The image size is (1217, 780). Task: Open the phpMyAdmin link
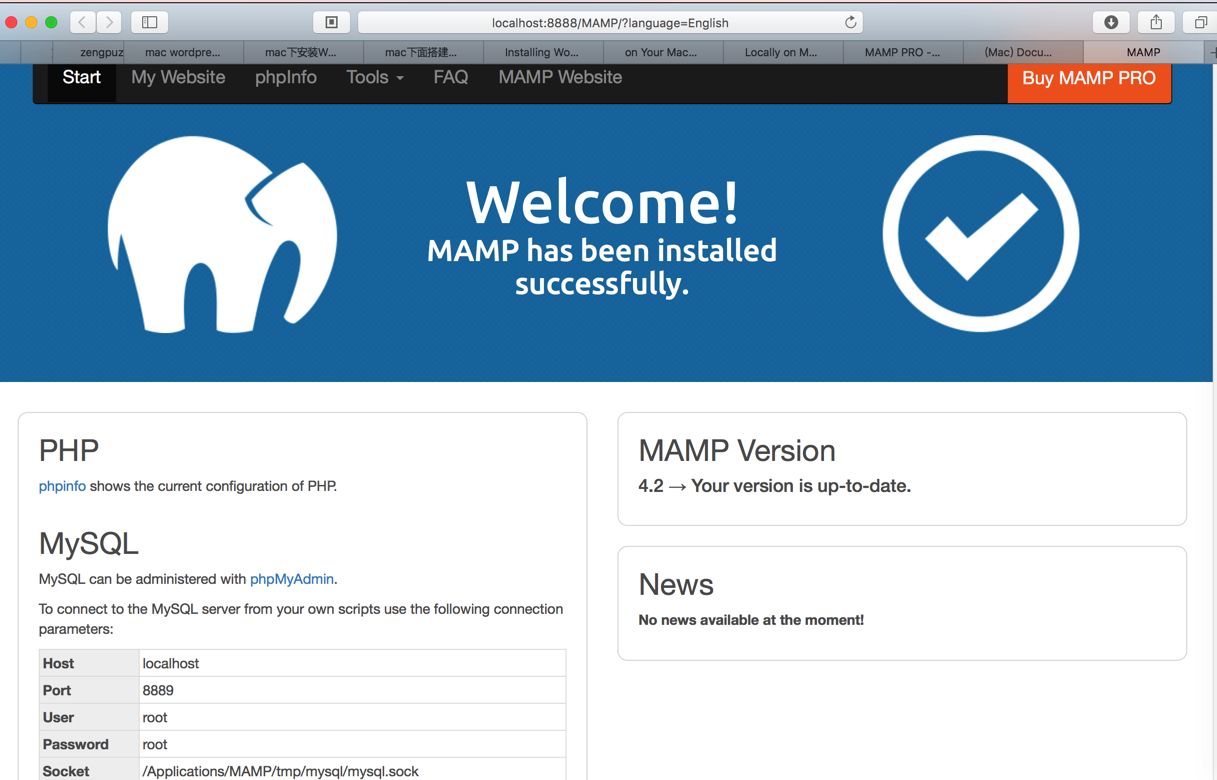[x=292, y=579]
